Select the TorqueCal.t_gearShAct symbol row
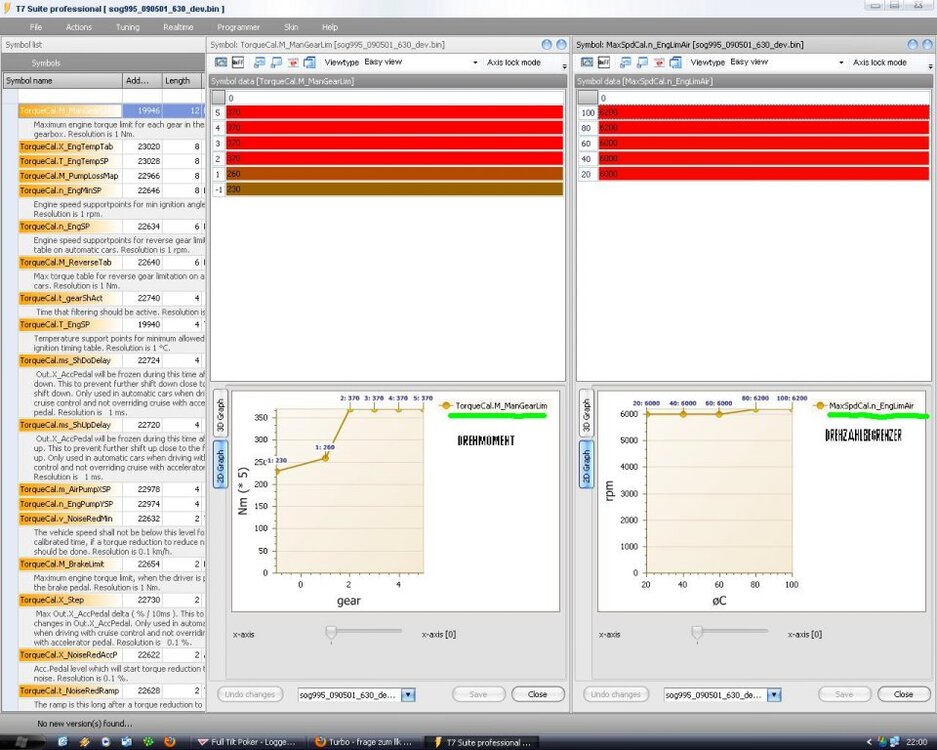The width and height of the screenshot is (937, 750). pos(111,298)
